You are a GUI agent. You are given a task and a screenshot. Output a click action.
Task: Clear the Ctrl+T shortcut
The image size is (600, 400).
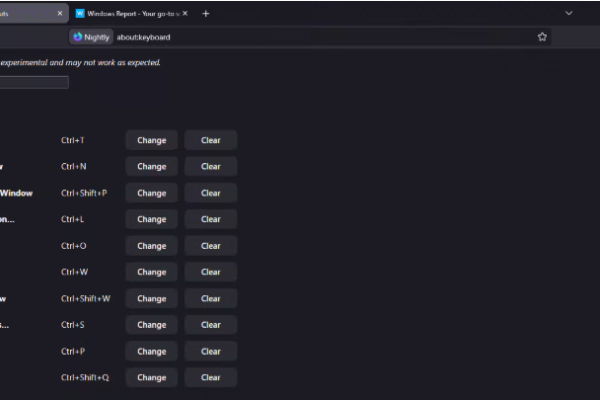pyautogui.click(x=210, y=140)
